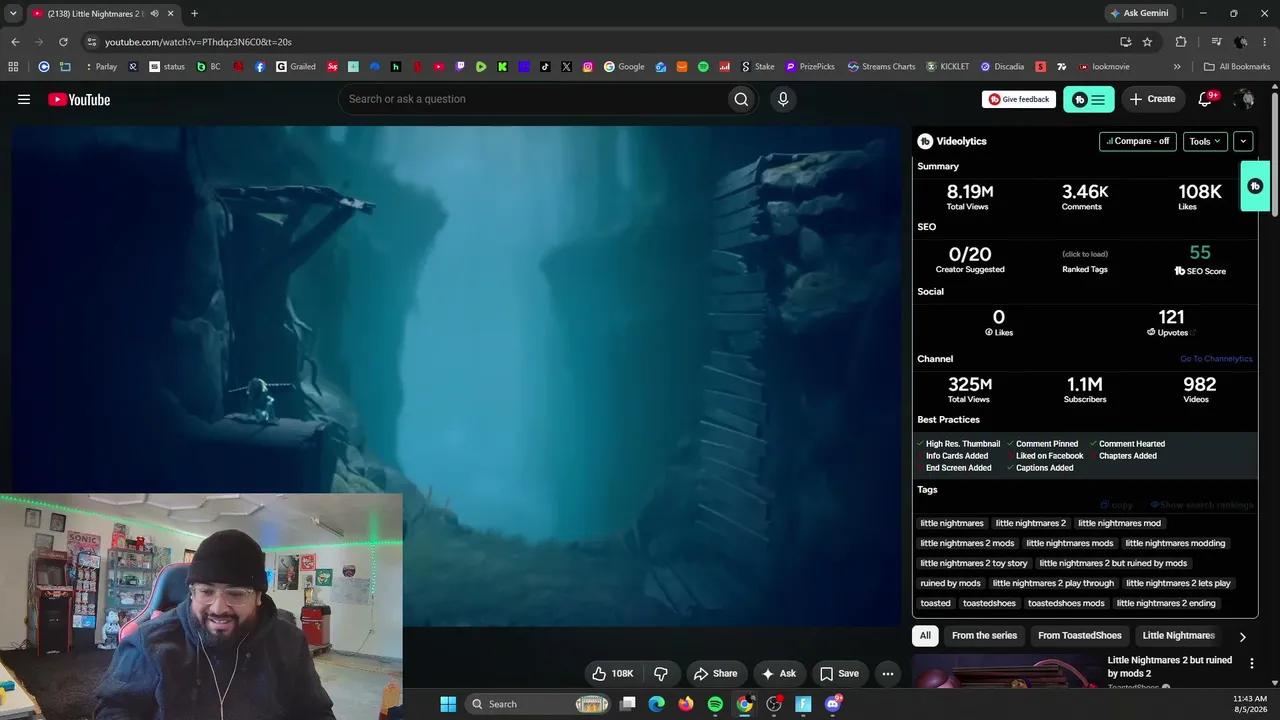Open YouTube notifications bell

point(1206,99)
